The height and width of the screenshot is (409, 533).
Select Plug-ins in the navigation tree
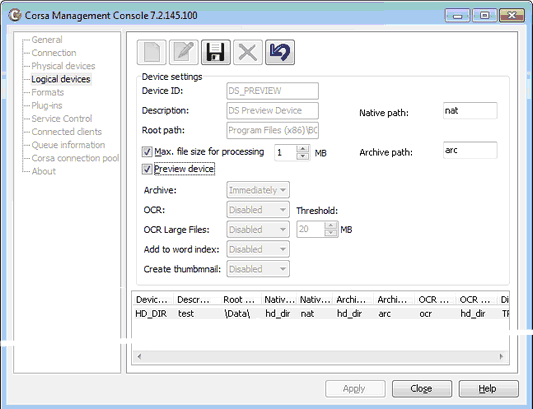(47, 106)
